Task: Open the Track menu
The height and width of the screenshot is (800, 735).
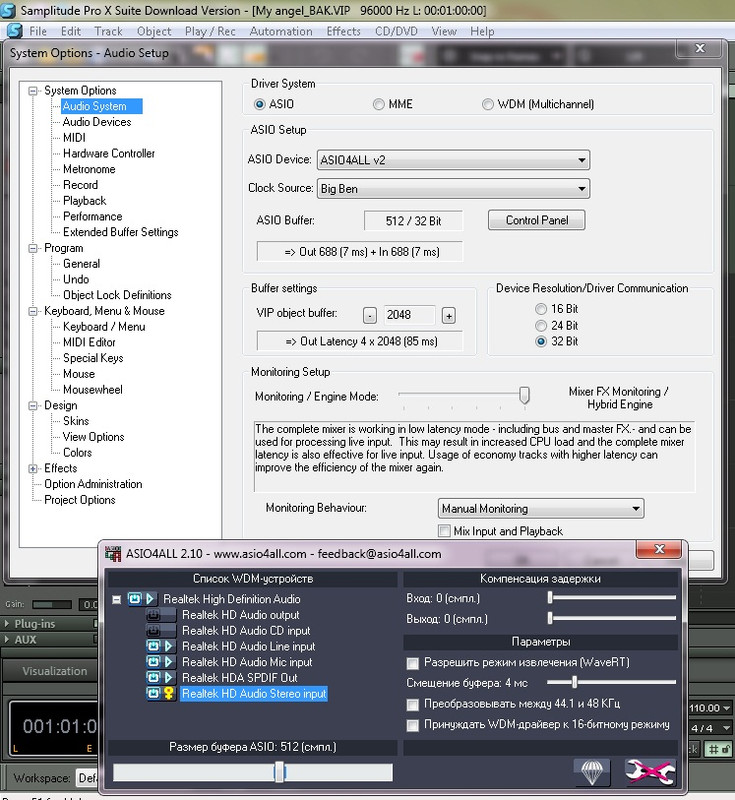Action: coord(109,31)
